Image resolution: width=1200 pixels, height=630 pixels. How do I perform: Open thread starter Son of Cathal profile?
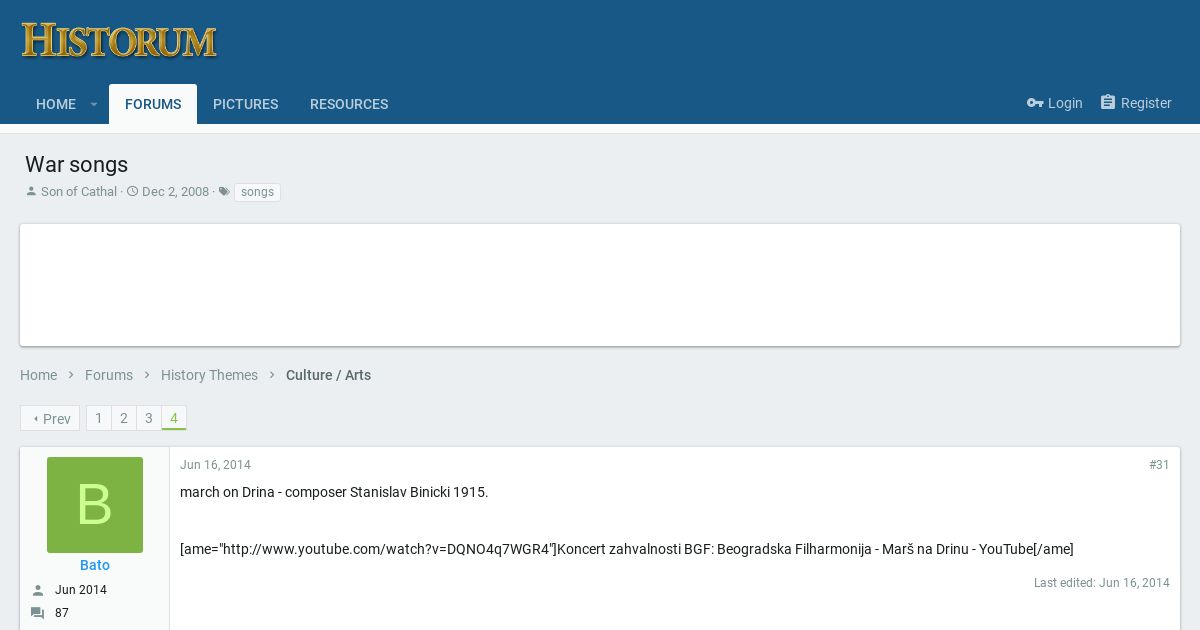click(79, 192)
